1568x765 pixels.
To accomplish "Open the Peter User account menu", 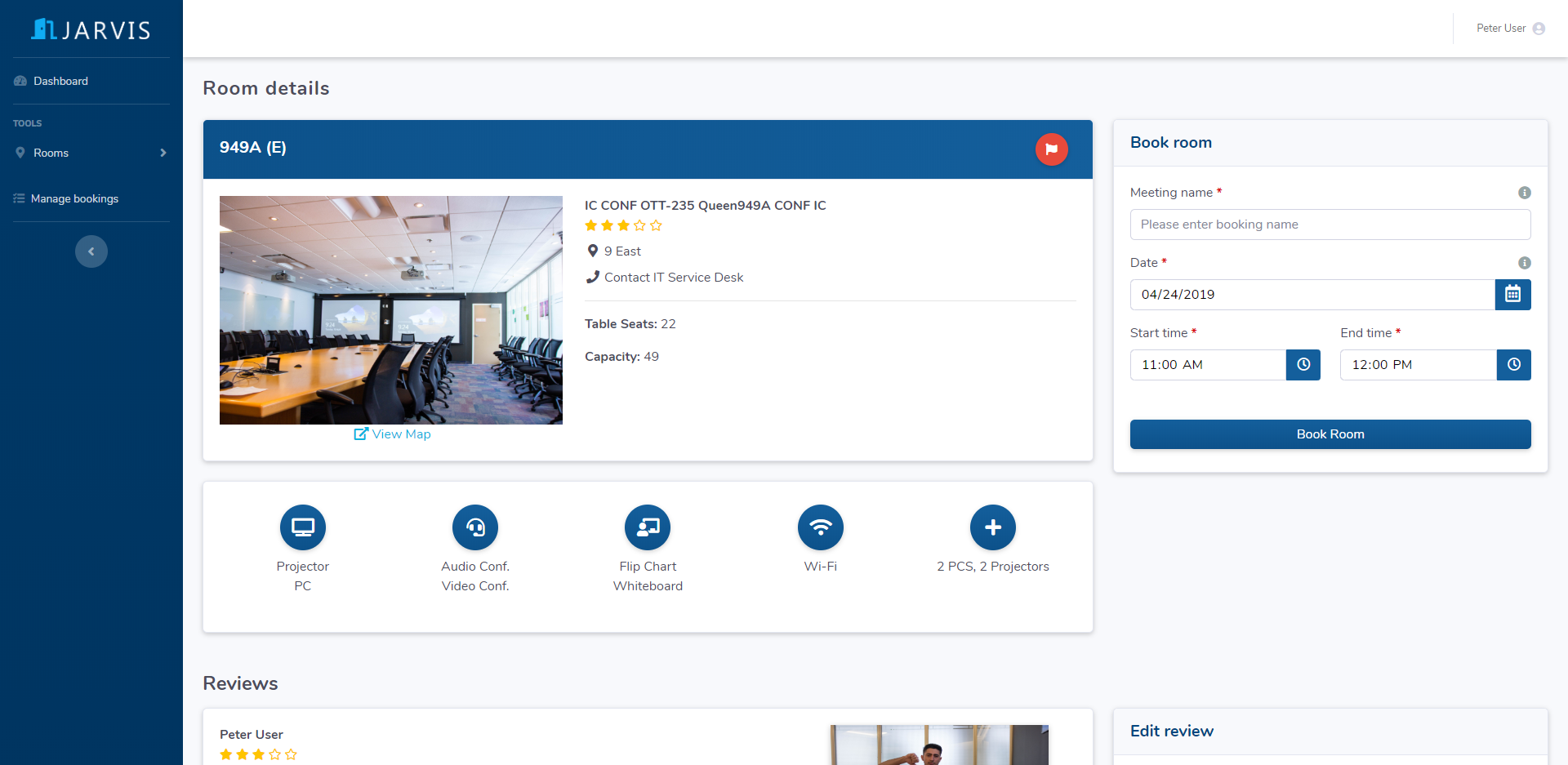I will pyautogui.click(x=1509, y=29).
